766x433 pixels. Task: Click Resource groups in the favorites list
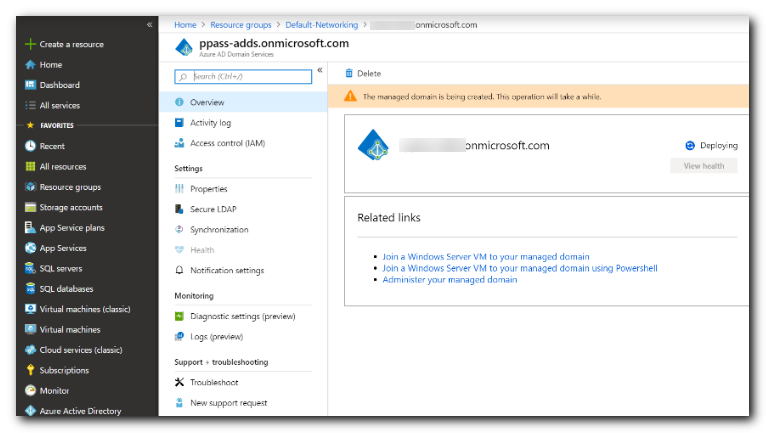[70, 187]
